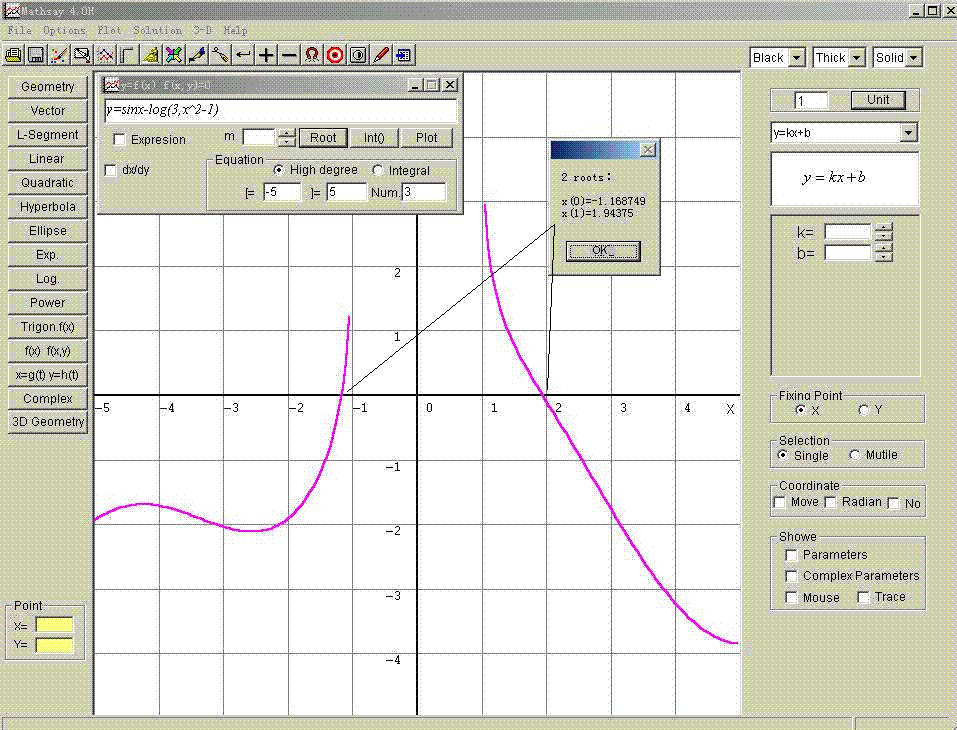Click the function dialog's title bar chart icon
Image resolution: width=957 pixels, height=730 pixels.
coord(112,85)
